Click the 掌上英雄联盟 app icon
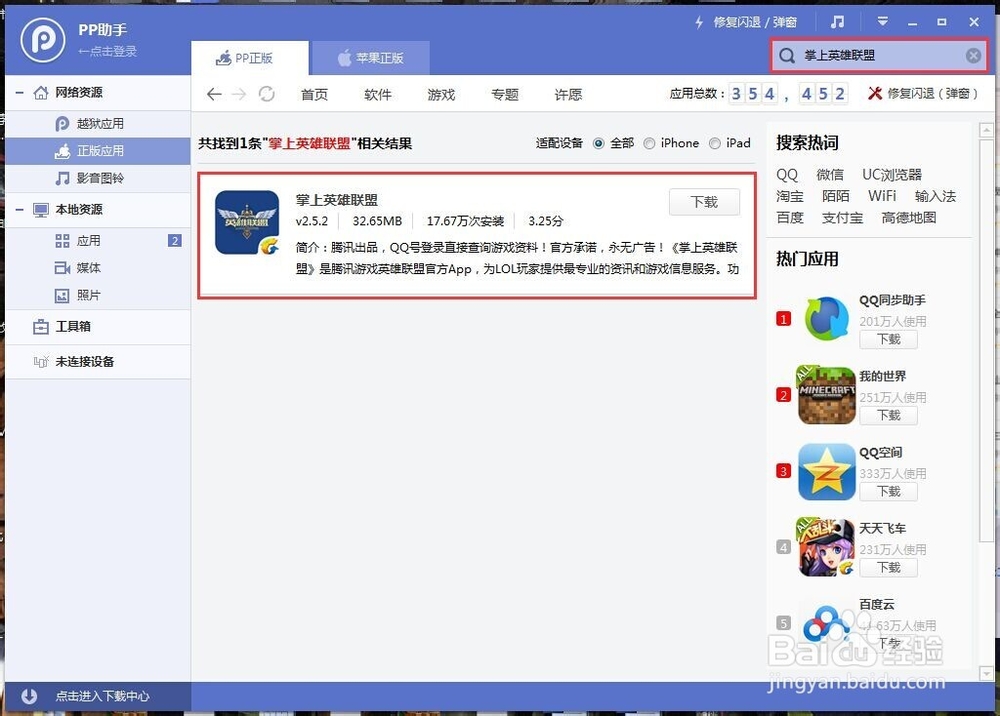This screenshot has width=1000, height=716. pyautogui.click(x=247, y=222)
